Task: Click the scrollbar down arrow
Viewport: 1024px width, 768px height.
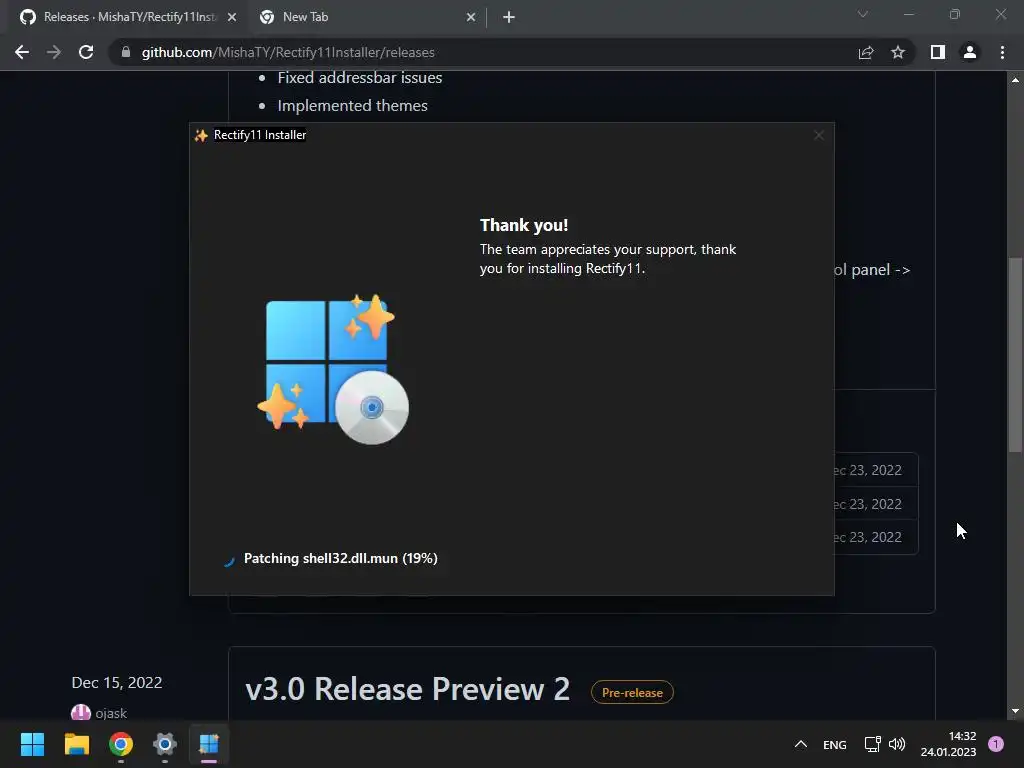Action: click(1015, 711)
